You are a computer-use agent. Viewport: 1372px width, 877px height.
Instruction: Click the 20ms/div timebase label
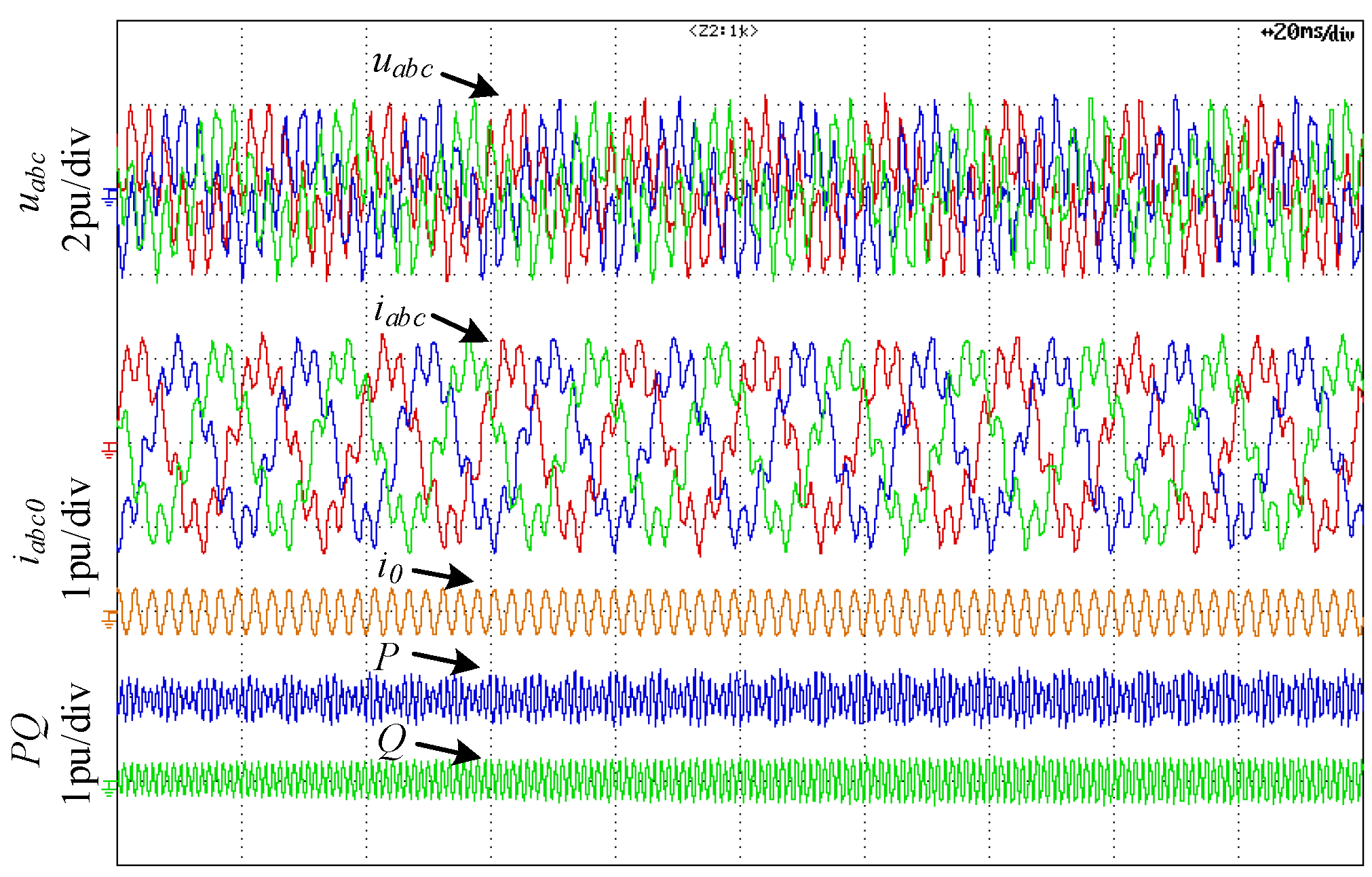1308,33
